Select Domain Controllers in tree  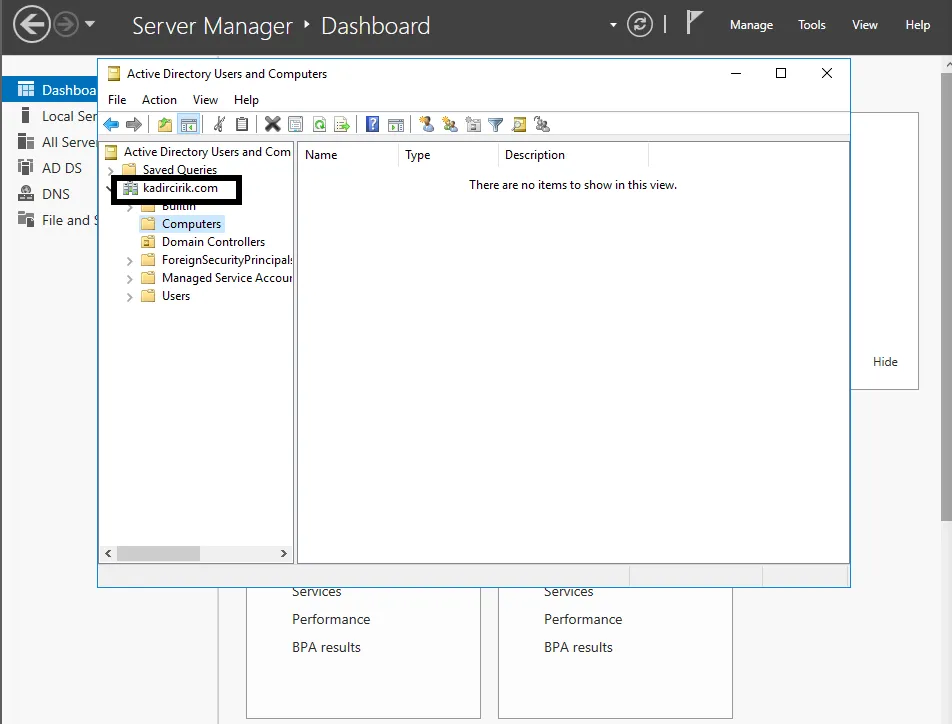(213, 242)
